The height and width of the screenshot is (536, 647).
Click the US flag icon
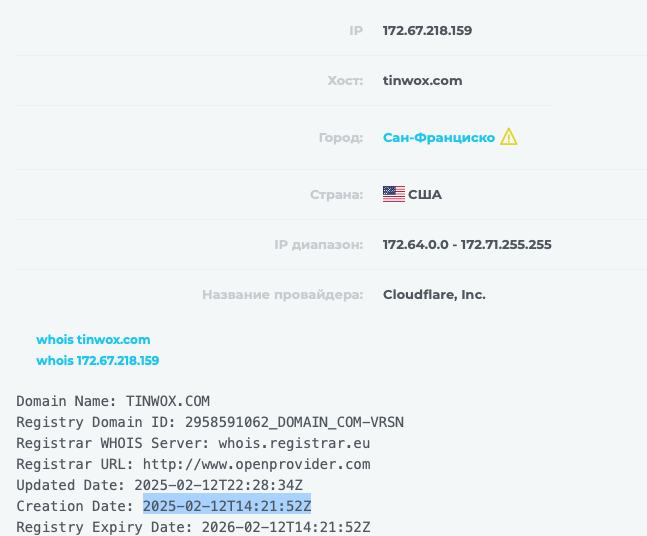[393, 194]
